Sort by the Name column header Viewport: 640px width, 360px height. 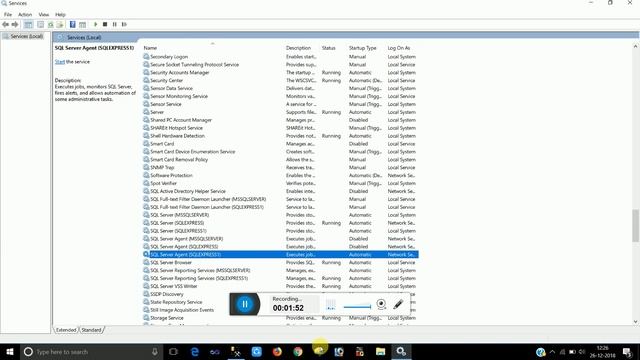tap(150, 48)
